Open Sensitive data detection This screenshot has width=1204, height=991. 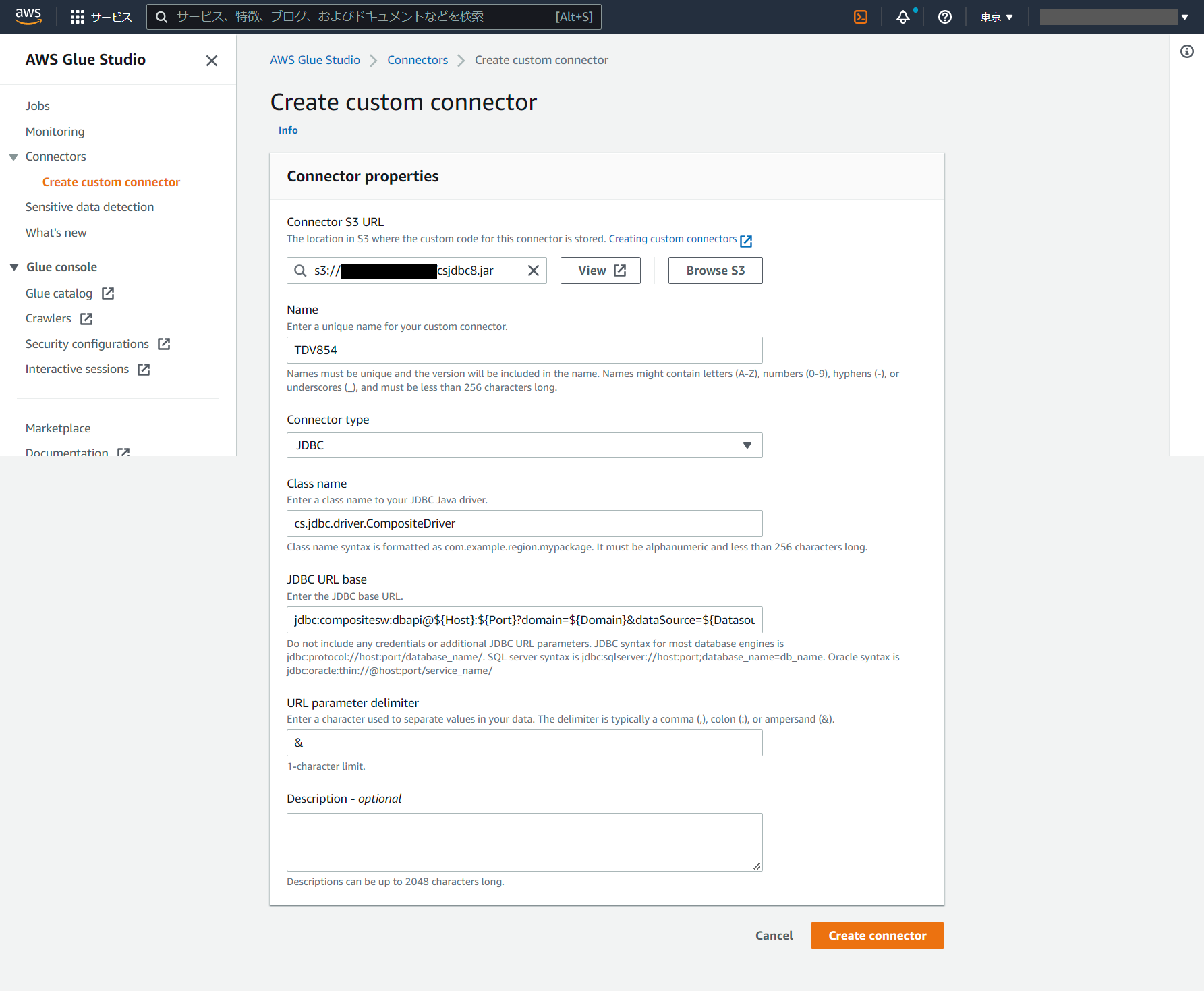90,207
